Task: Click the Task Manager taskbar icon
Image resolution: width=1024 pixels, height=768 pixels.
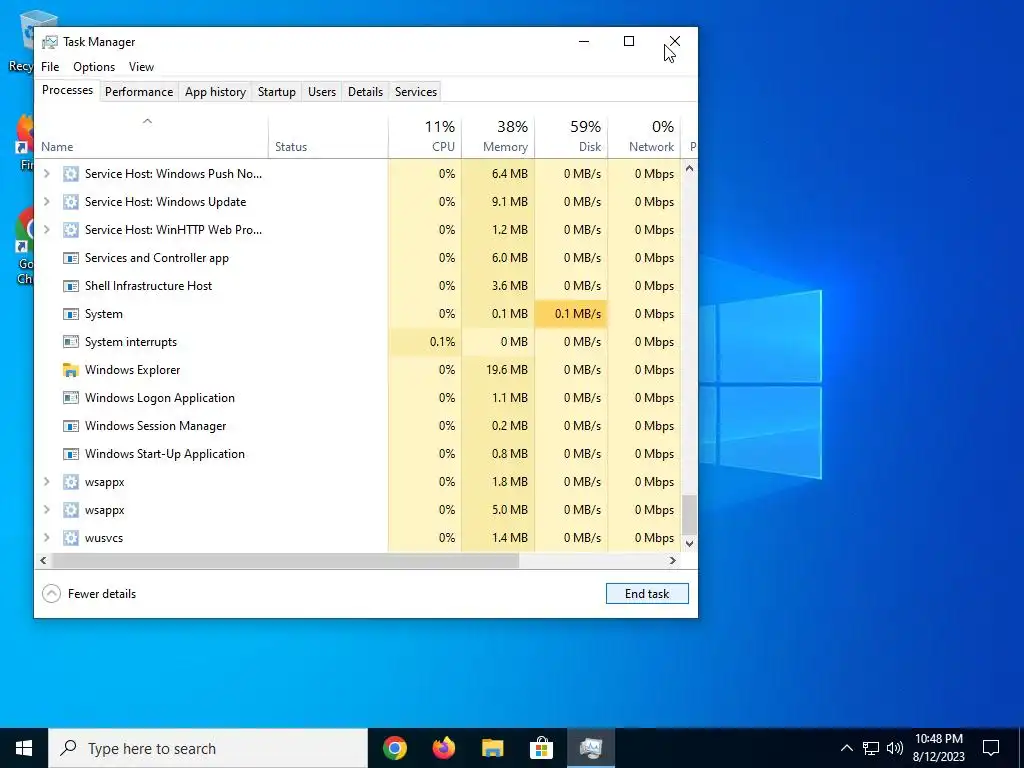Action: [590, 748]
